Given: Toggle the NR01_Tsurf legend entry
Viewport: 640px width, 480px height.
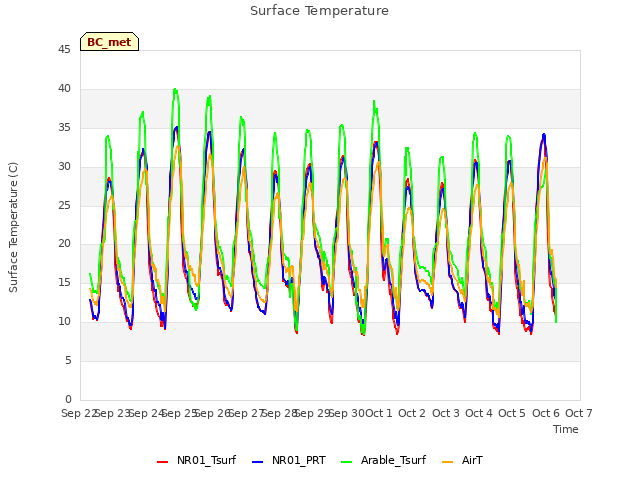Looking at the screenshot, I should 196,460.
